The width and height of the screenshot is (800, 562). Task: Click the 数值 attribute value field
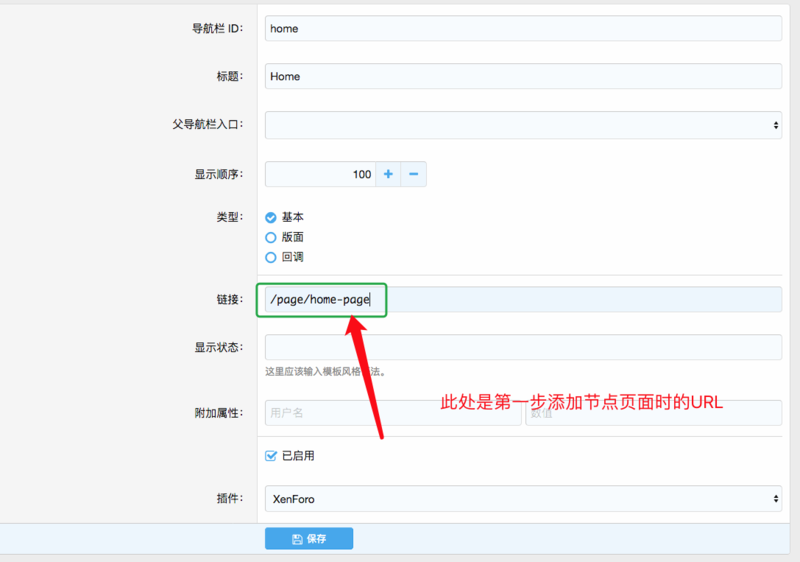point(653,412)
